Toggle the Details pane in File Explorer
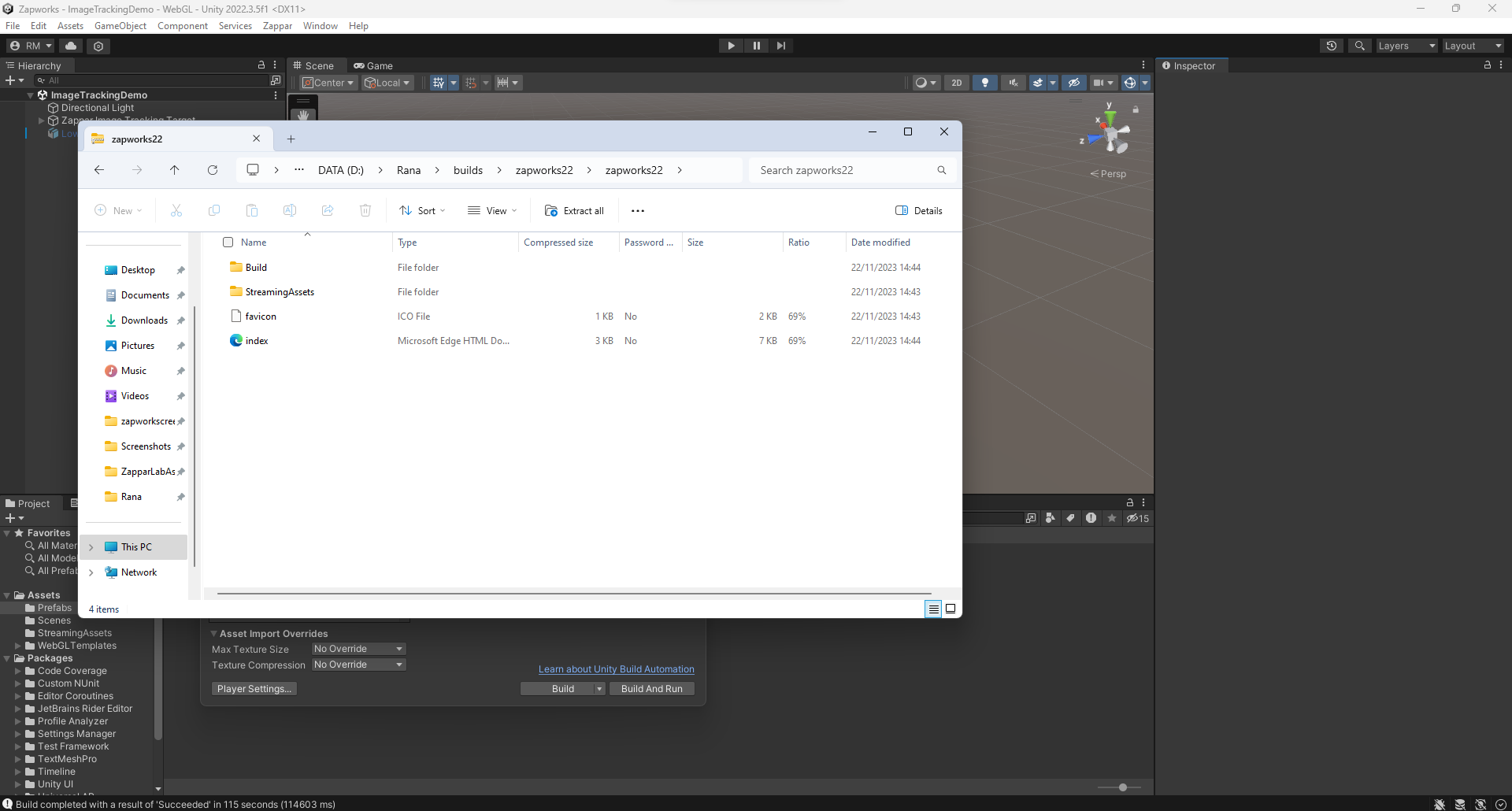The image size is (1512, 811). 919,211
